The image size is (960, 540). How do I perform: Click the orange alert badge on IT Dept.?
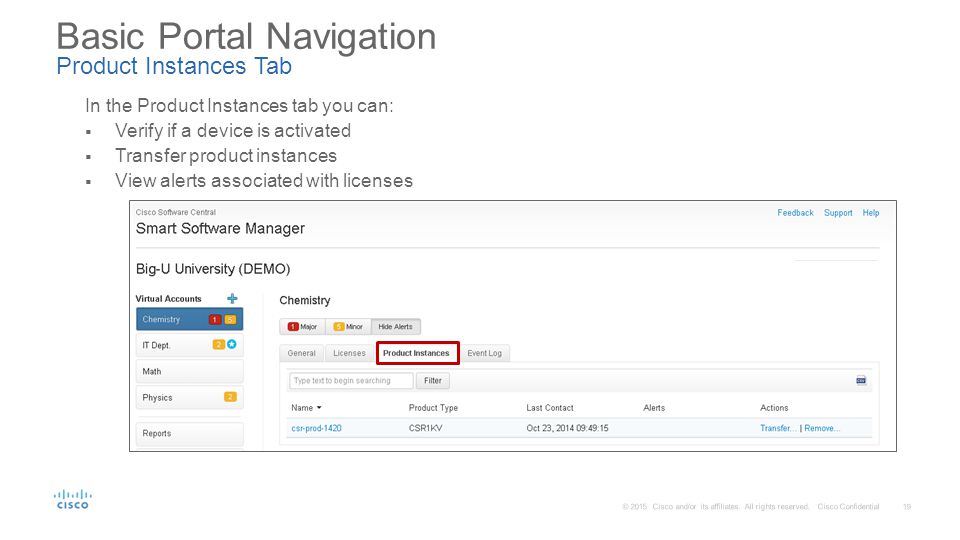(218, 345)
